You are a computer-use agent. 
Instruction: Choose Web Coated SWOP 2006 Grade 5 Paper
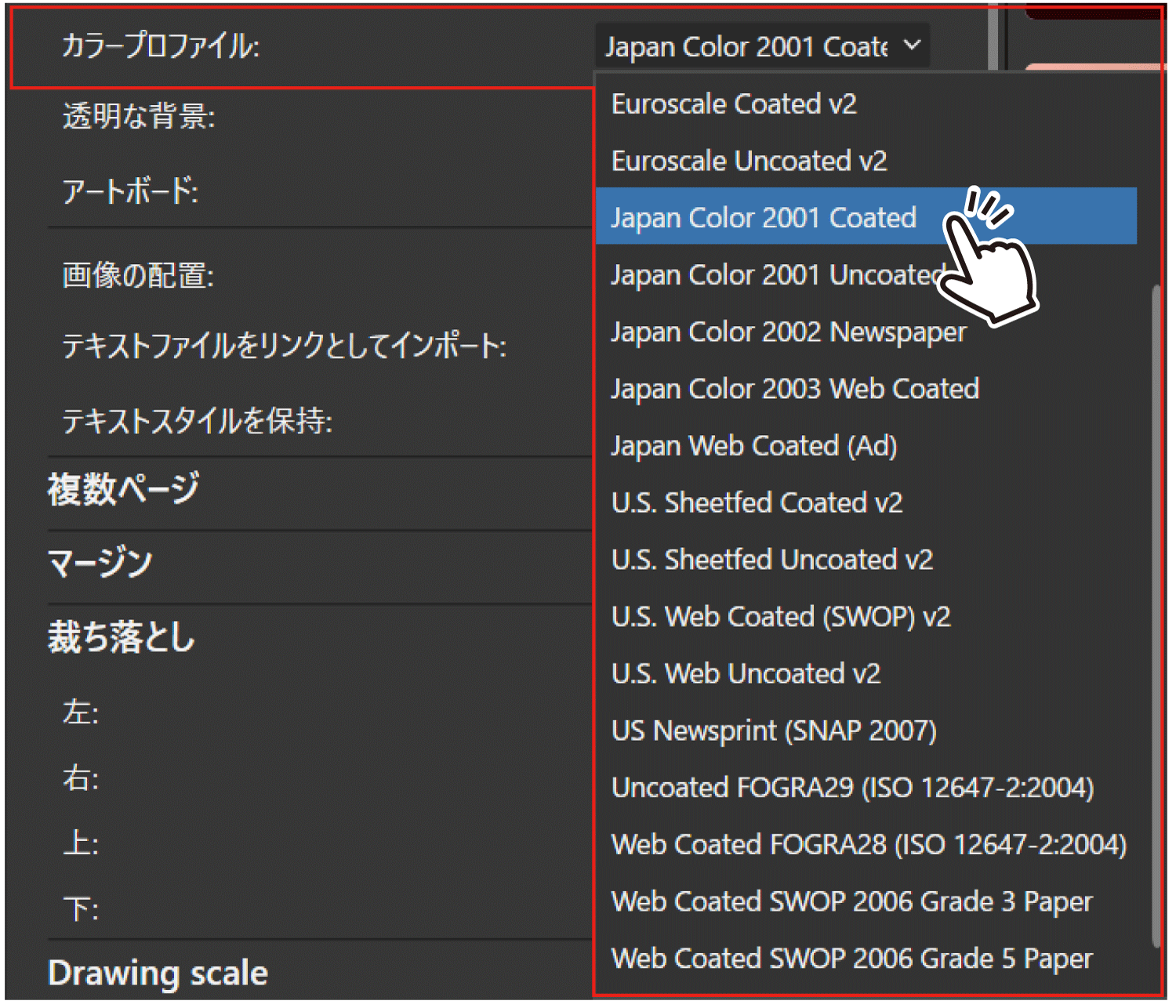(851, 959)
